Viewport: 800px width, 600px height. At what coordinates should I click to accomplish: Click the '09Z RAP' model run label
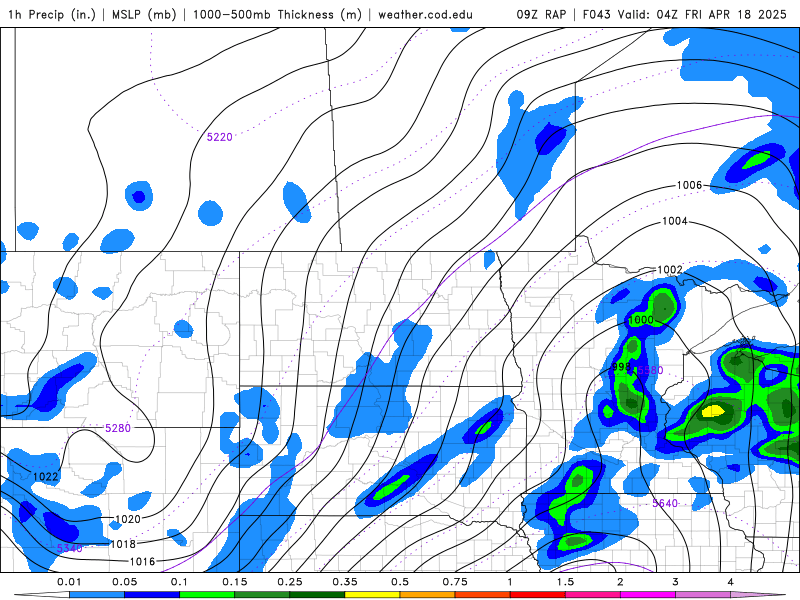pos(541,14)
